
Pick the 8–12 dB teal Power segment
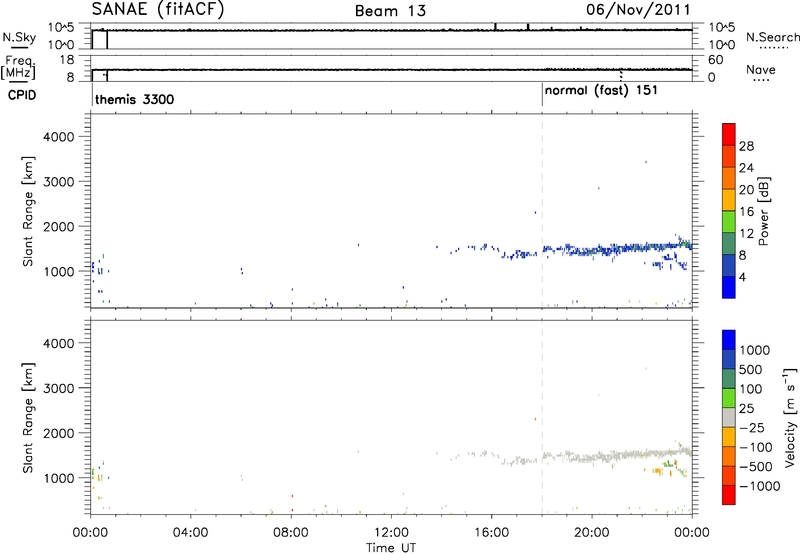pyautogui.click(x=729, y=243)
